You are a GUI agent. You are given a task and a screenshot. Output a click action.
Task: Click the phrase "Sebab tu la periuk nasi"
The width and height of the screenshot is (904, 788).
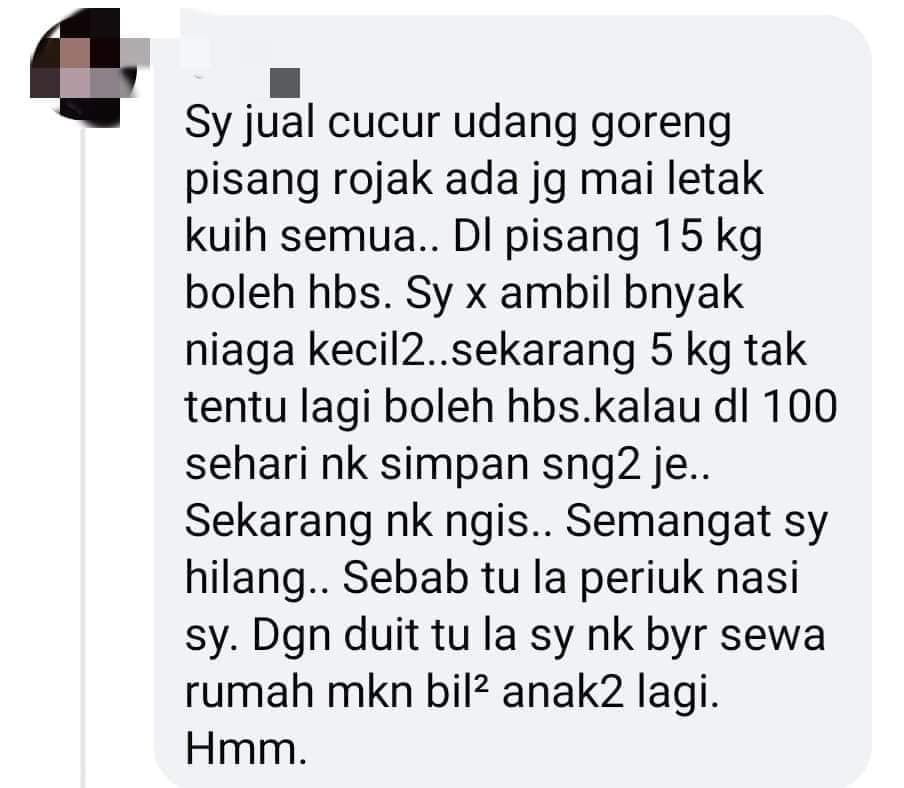point(571,579)
